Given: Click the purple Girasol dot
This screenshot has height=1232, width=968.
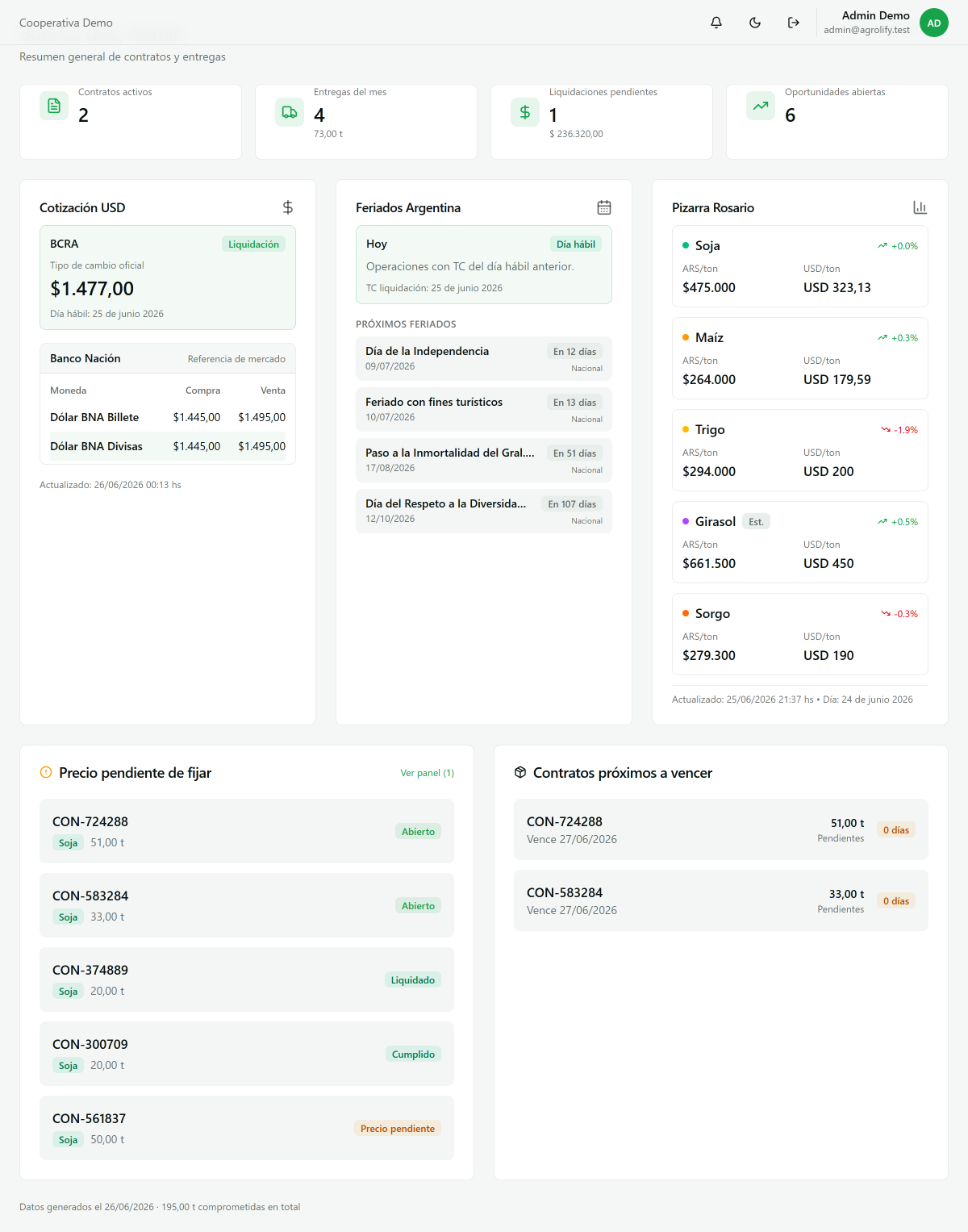Looking at the screenshot, I should click(686, 521).
